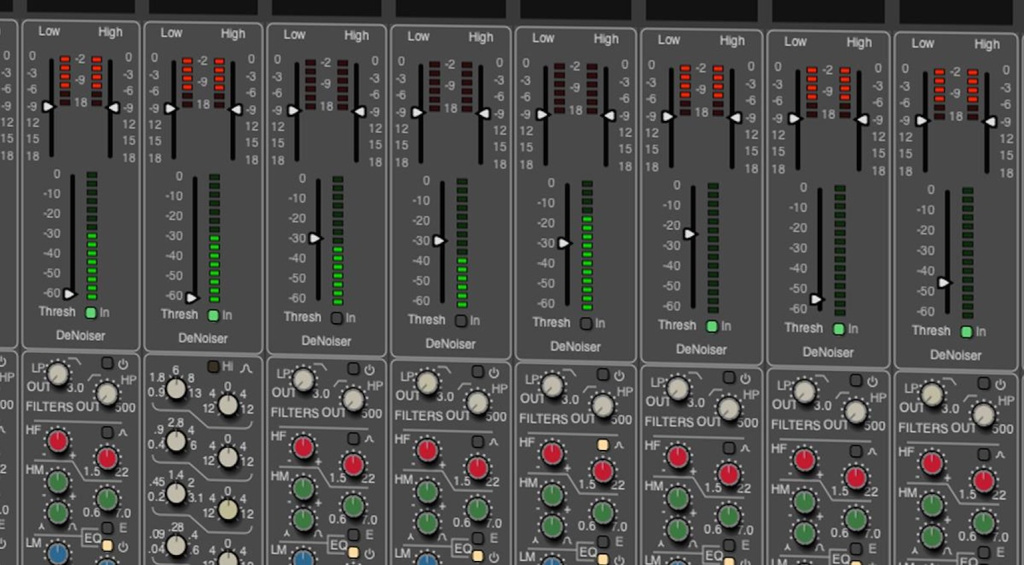
Task: Click the red HF frequency knob on the first full strip
Action: pos(107,459)
